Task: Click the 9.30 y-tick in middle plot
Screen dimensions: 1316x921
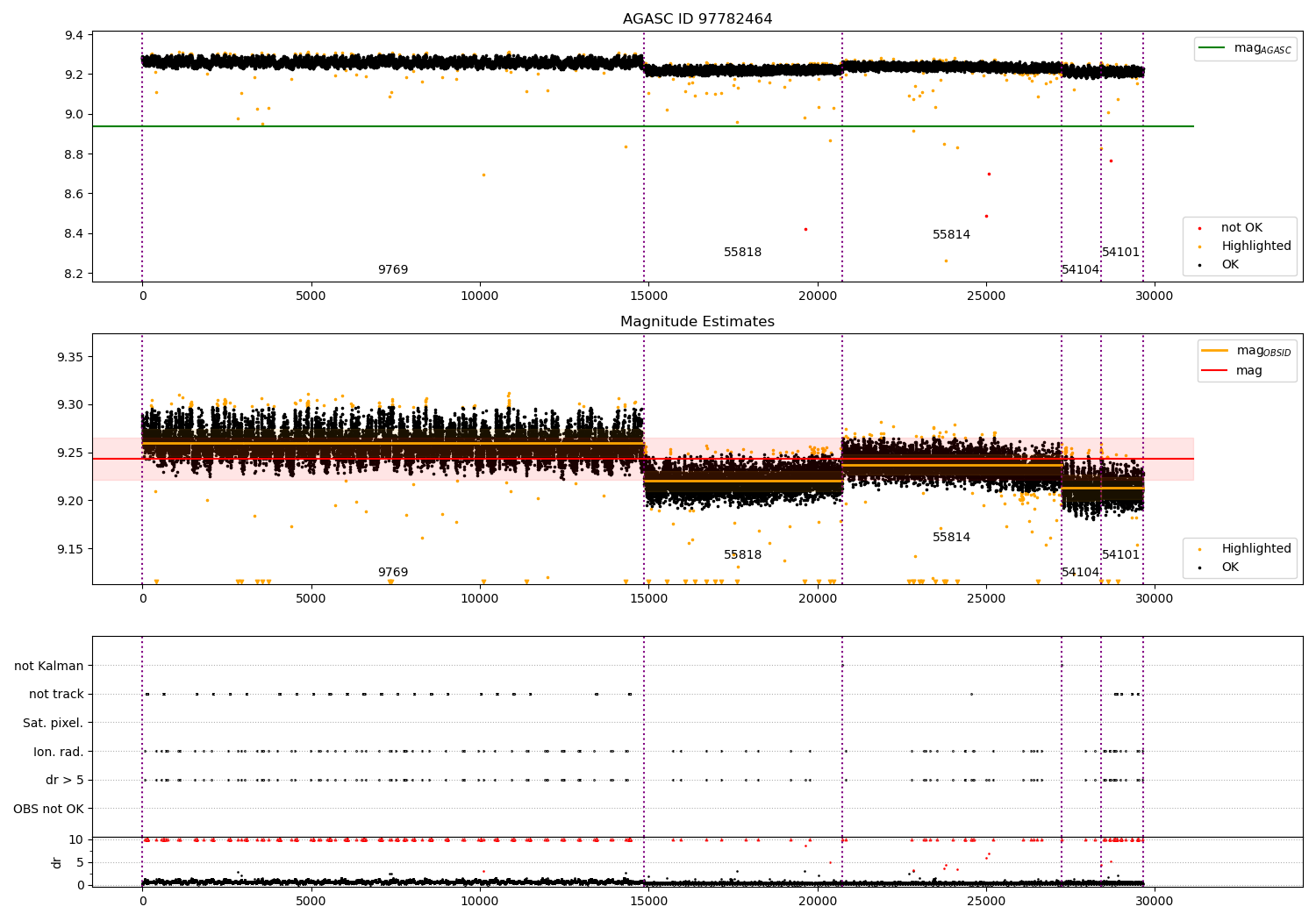Action: [x=71, y=405]
